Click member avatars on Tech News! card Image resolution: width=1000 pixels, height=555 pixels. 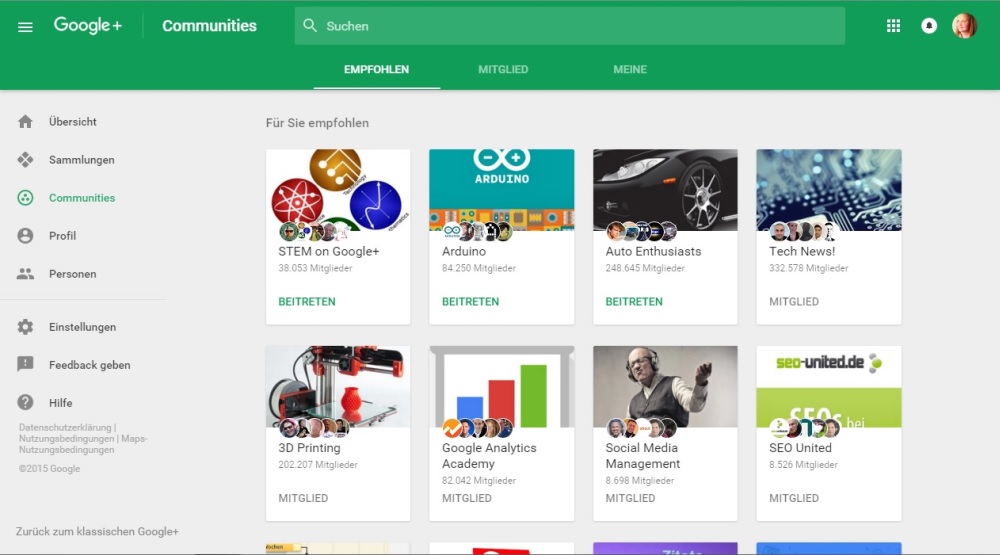[x=803, y=231]
